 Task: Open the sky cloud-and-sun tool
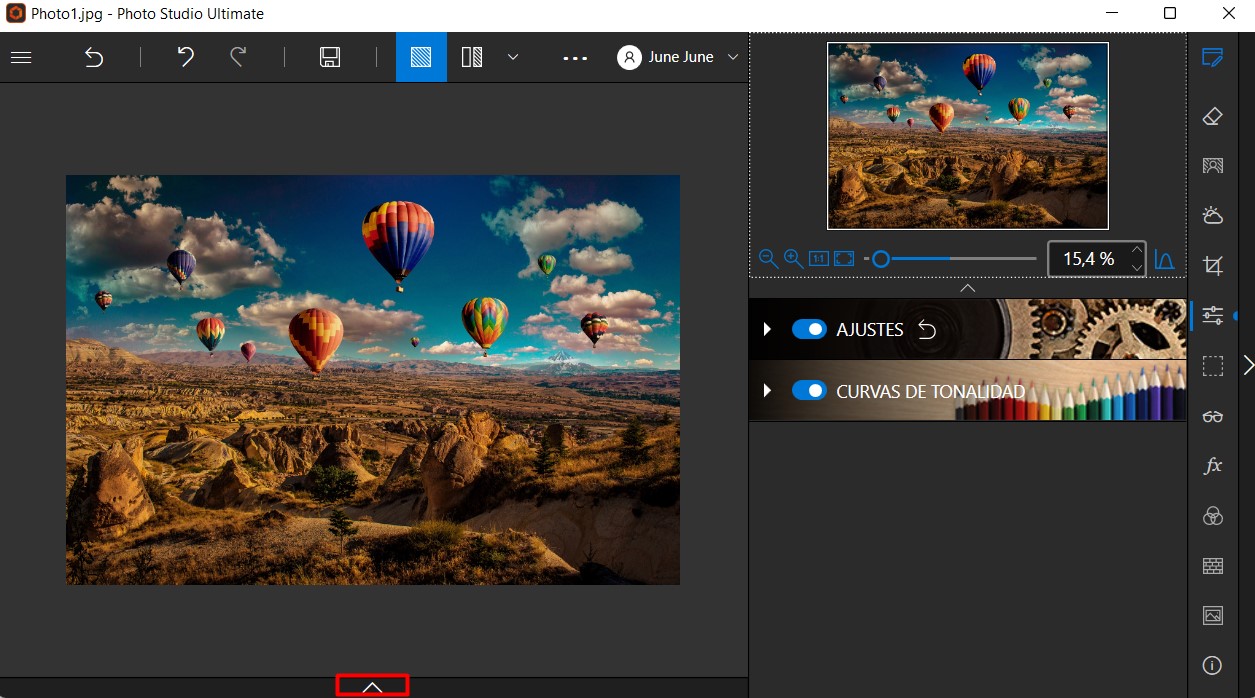pyautogui.click(x=1213, y=215)
